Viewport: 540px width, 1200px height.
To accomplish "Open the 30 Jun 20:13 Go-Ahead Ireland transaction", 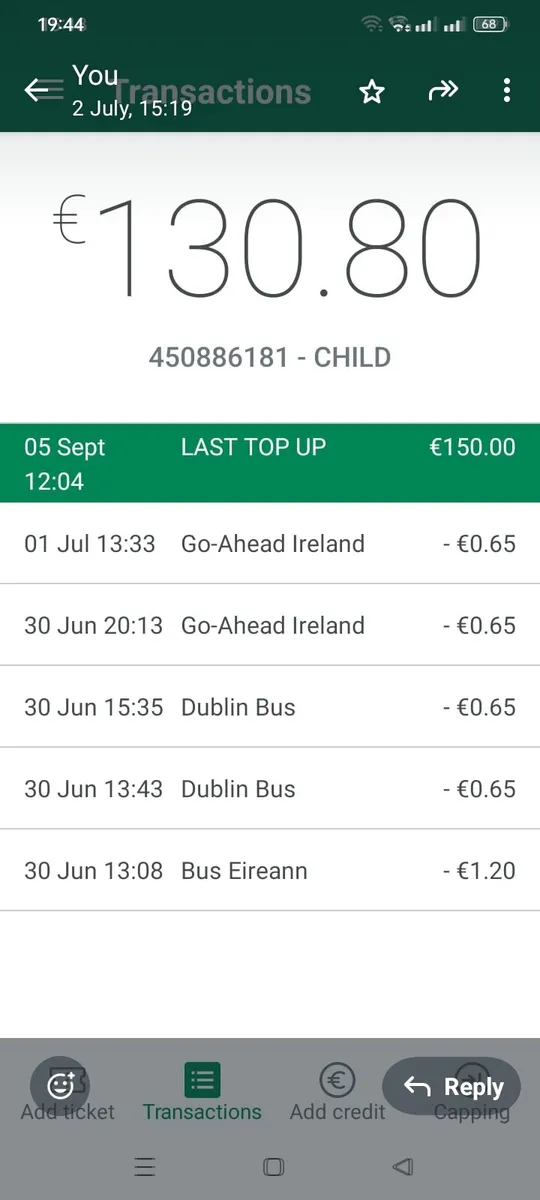I will (x=270, y=626).
